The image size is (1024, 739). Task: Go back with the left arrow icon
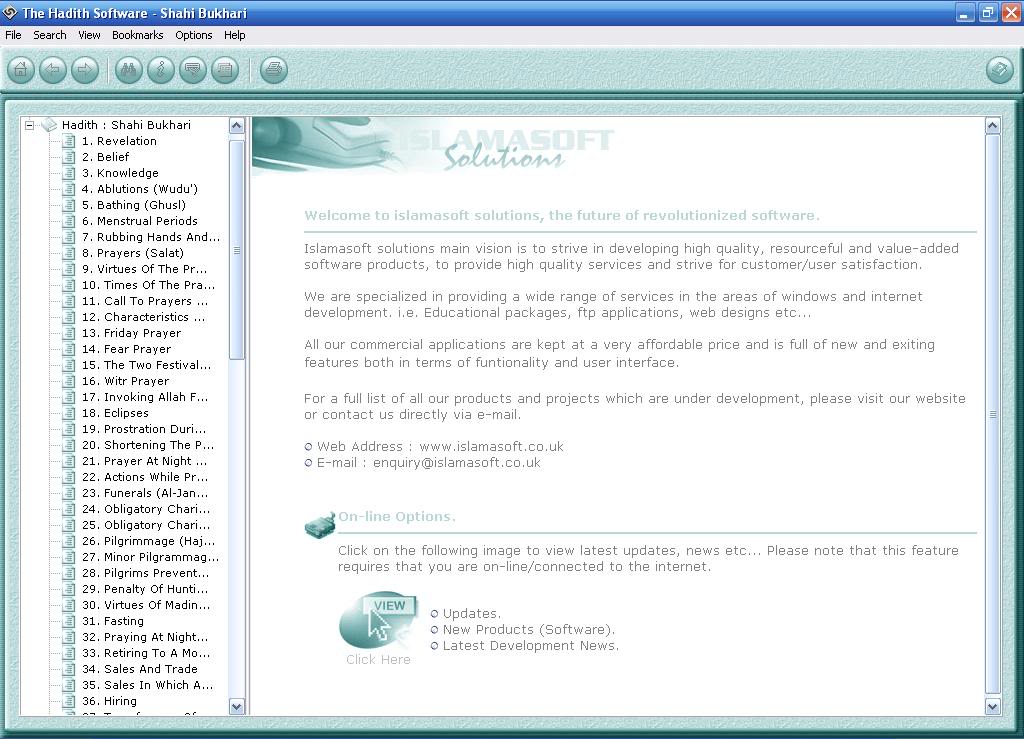tap(53, 69)
